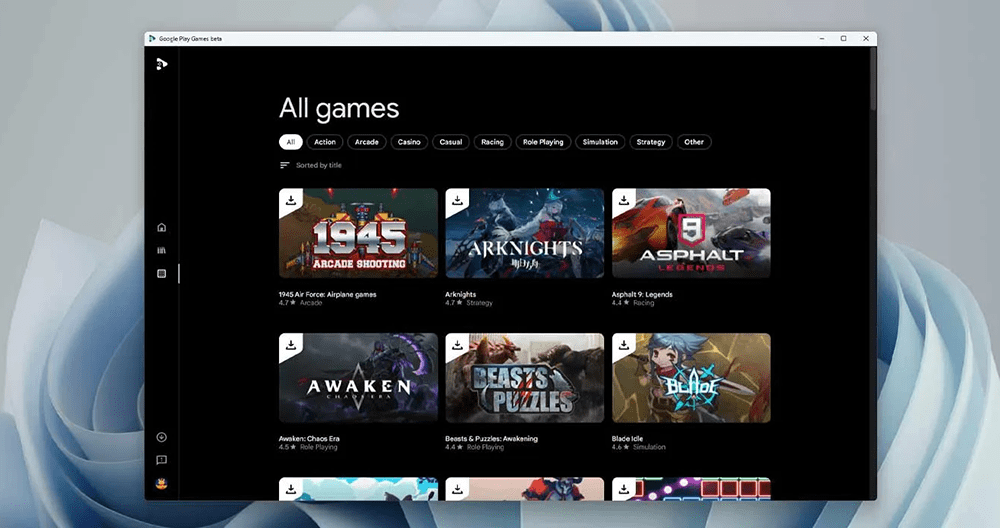Open the Feedback icon in the sidebar
Image resolution: width=1000 pixels, height=528 pixels.
click(x=161, y=460)
